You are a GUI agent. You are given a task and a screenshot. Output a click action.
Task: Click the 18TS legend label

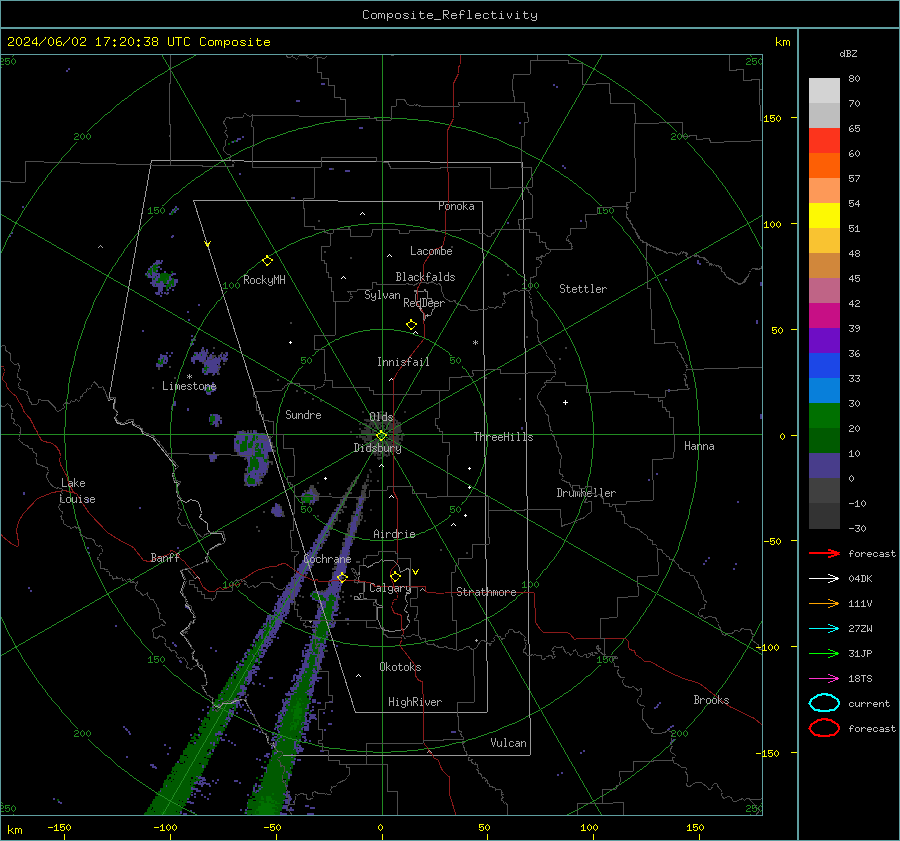(x=860, y=679)
